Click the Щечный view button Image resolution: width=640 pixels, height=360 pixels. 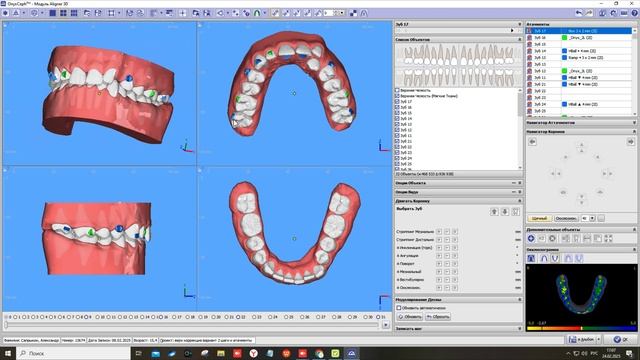[540, 218]
